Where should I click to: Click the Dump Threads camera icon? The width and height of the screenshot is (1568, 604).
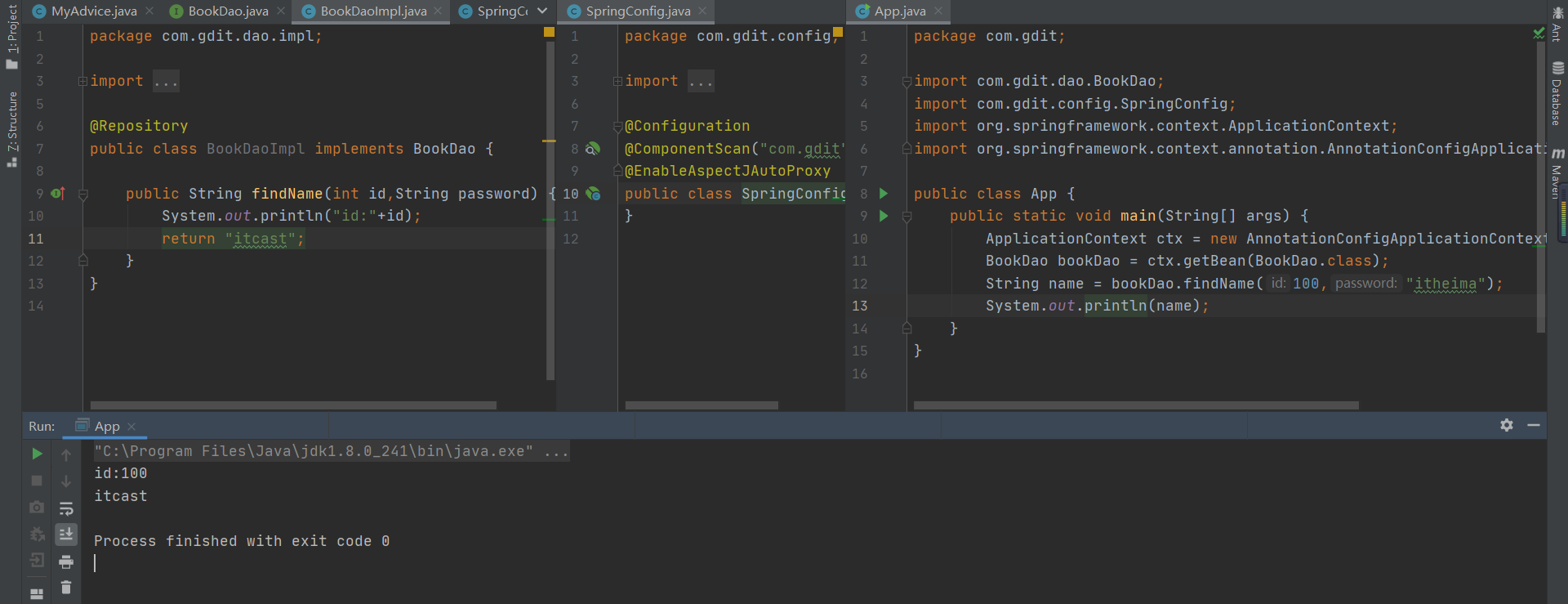pos(37,508)
